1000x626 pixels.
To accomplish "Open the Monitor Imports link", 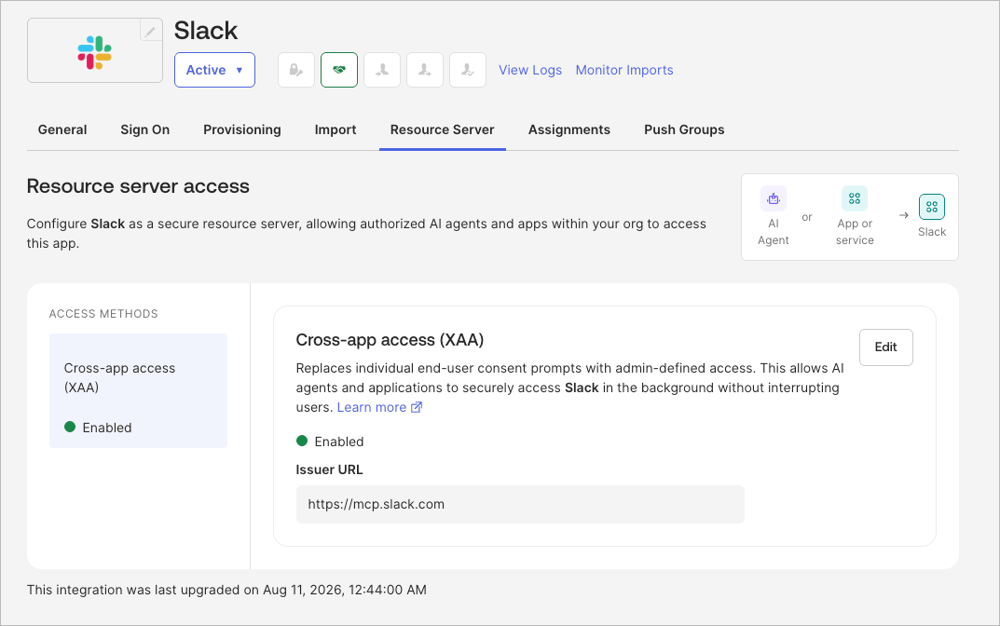I will click(624, 70).
